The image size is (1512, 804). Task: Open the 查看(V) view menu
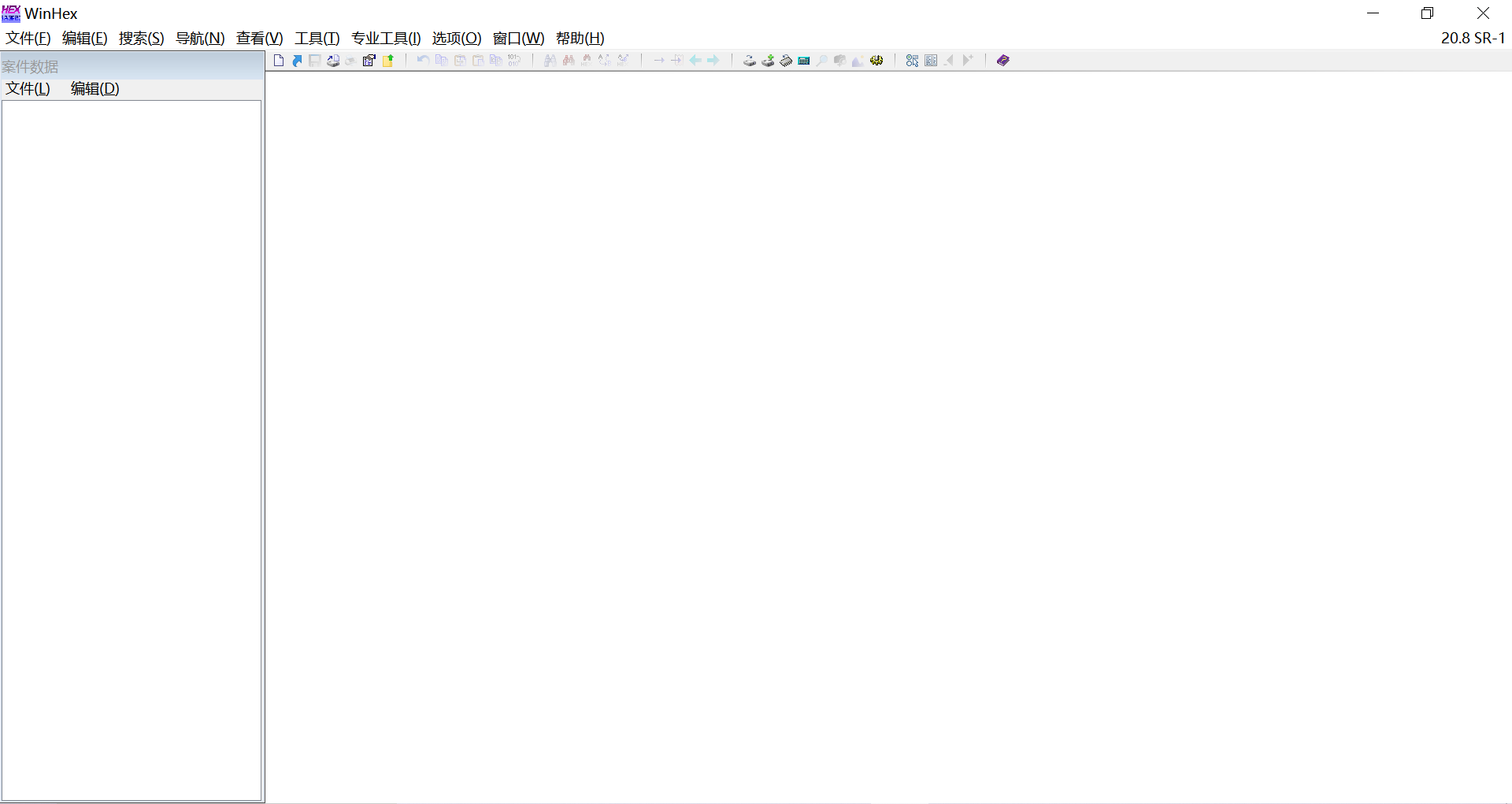point(260,39)
